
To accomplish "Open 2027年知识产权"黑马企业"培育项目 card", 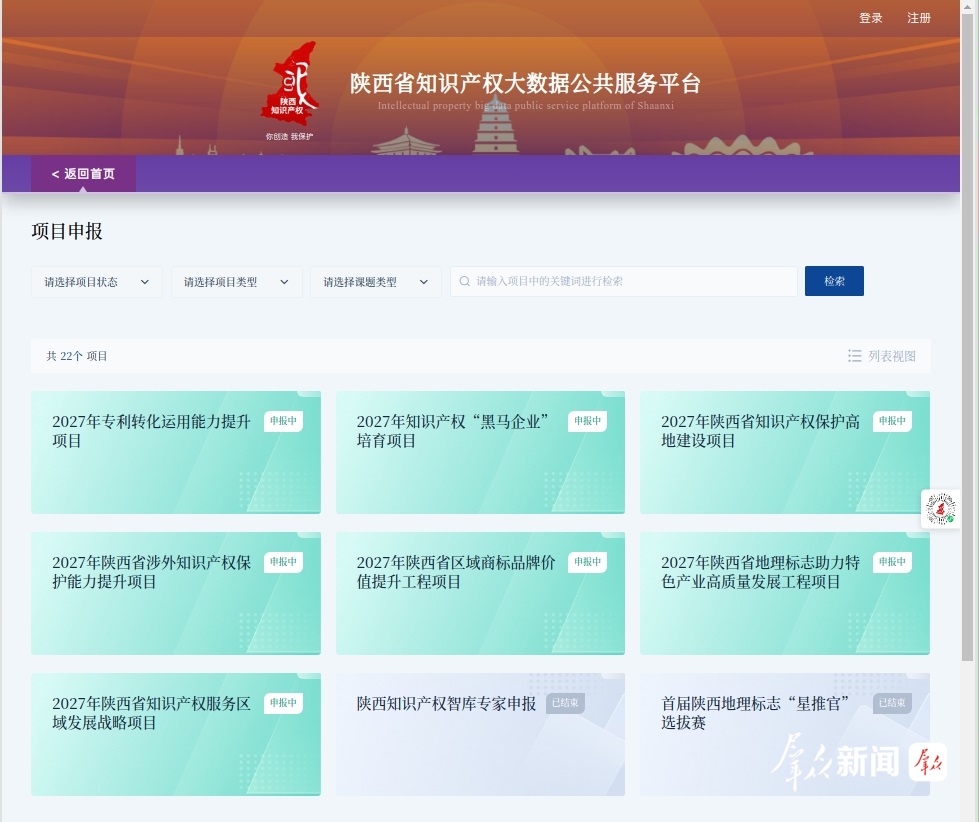I will coord(480,453).
